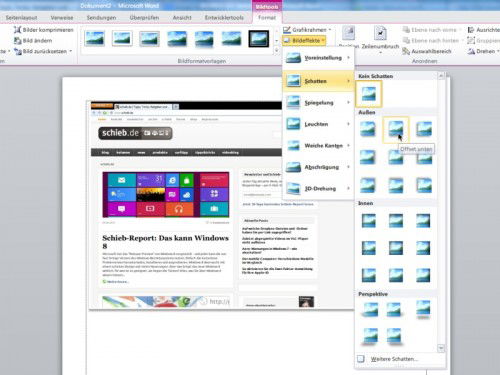The width and height of the screenshot is (500, 375).
Task: Switch to the Ansicht tab
Action: pos(182,17)
